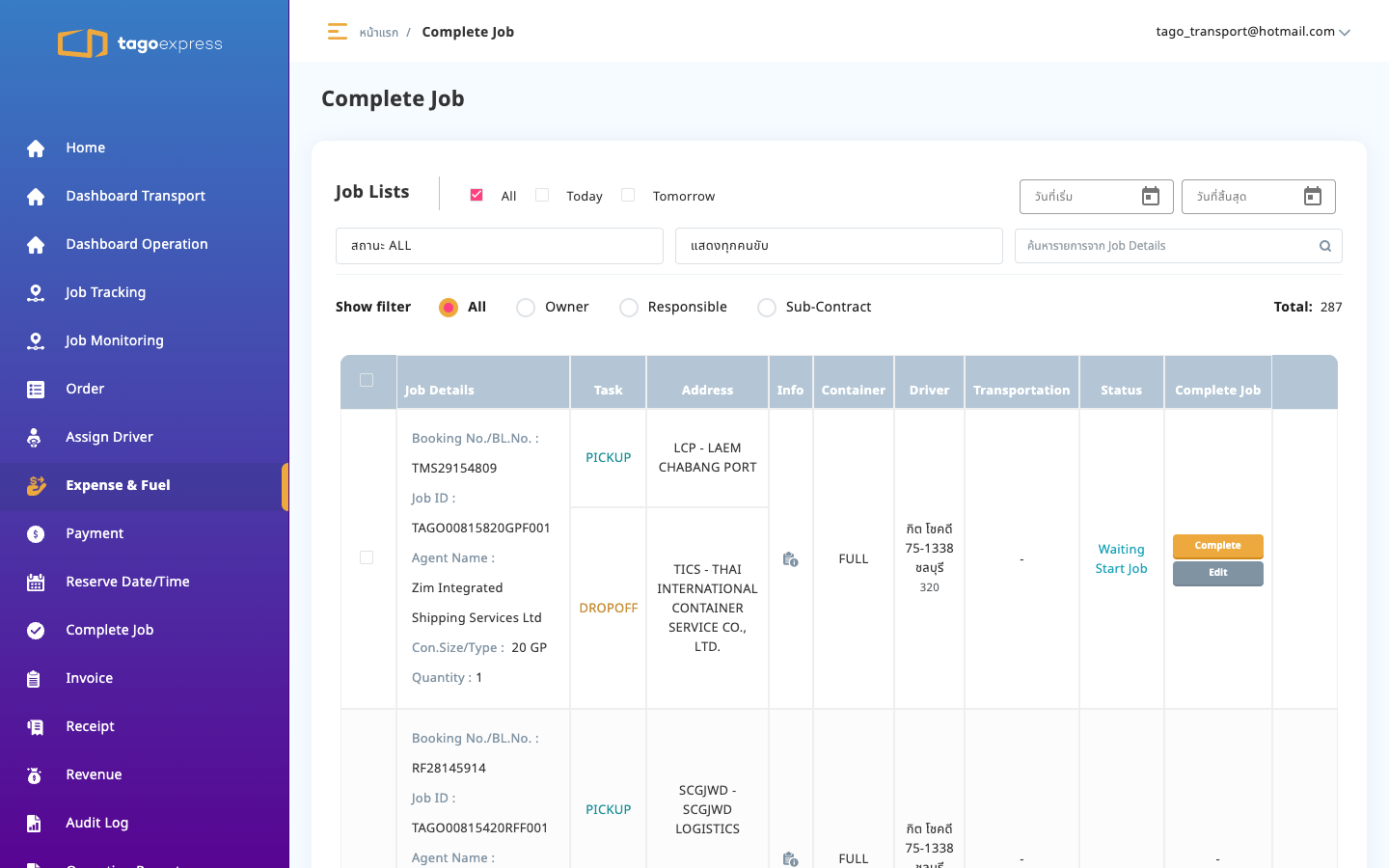Click the search magnifier icon
The image size is (1389, 868).
coord(1325,246)
